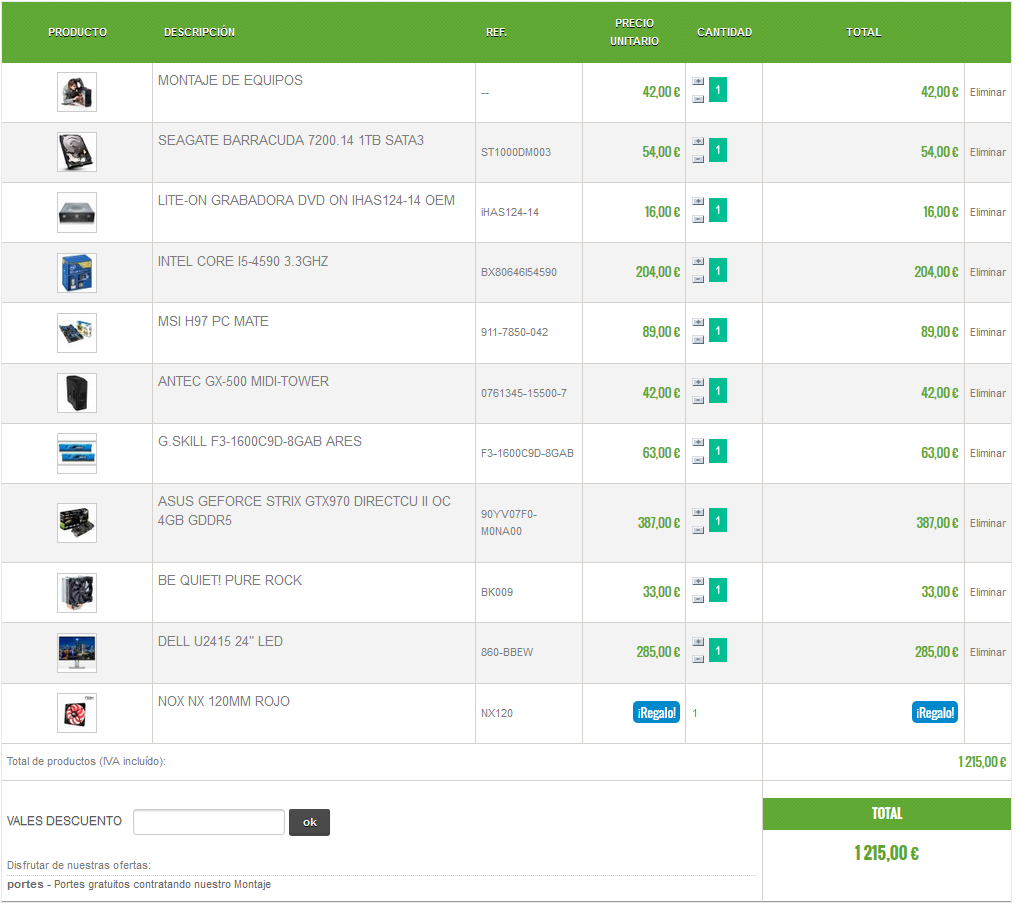Image resolution: width=1017 pixels, height=905 pixels.
Task: Remove Intel Core i5-4590 via Eliminar
Action: (x=990, y=272)
